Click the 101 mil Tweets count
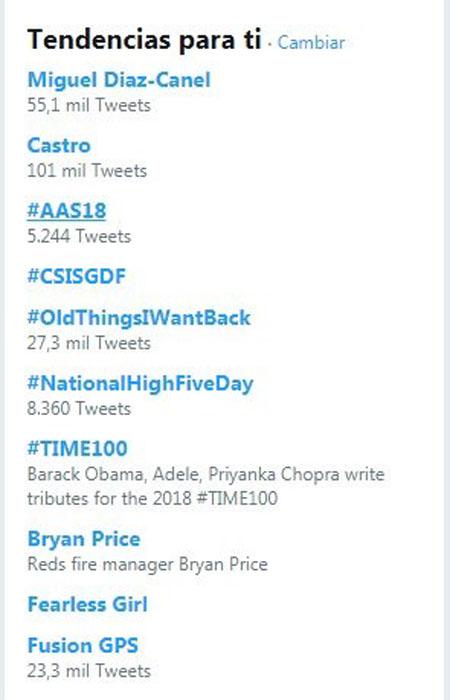This screenshot has height=700, width=450. coord(87,171)
